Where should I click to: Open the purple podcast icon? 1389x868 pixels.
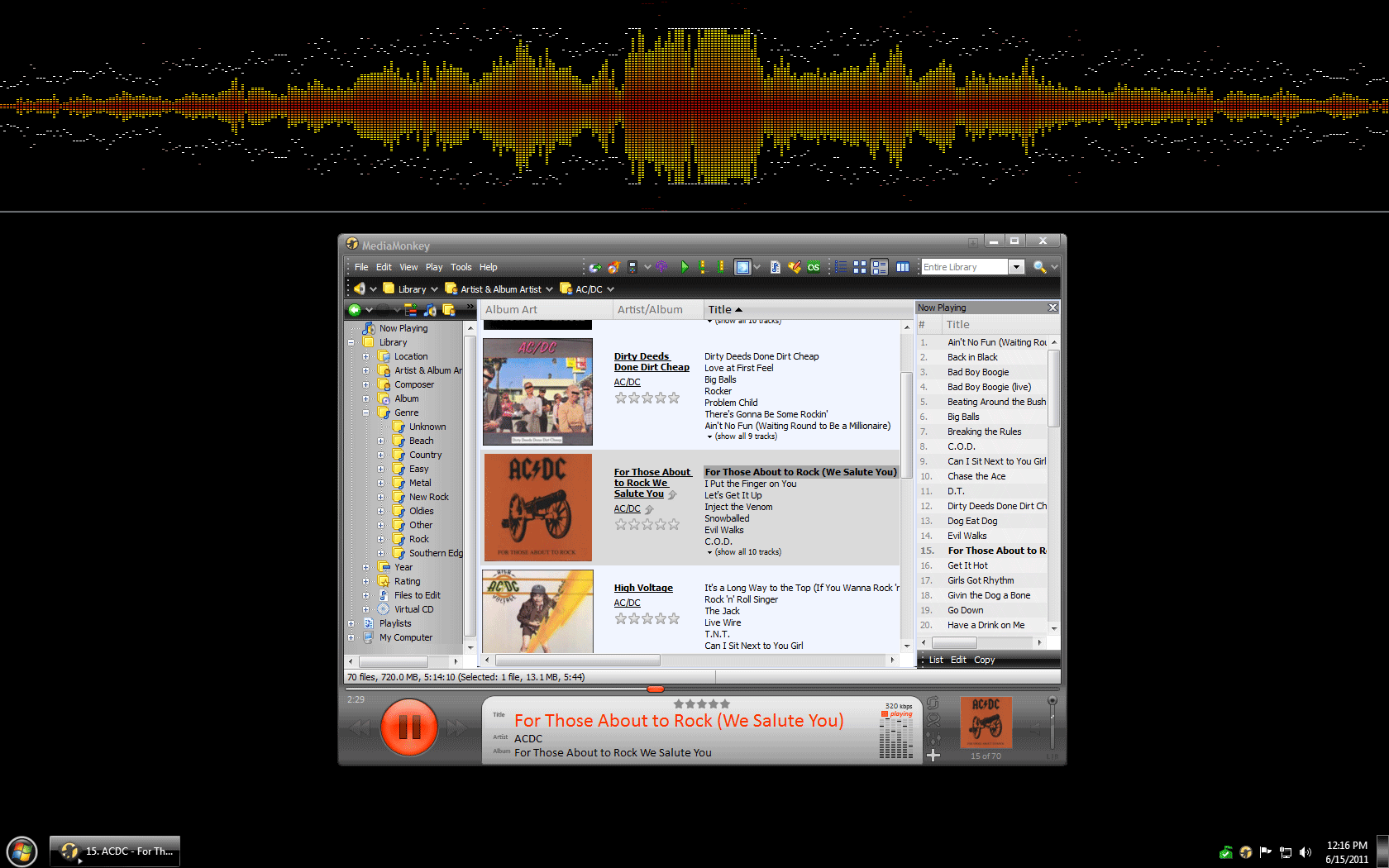(661, 267)
